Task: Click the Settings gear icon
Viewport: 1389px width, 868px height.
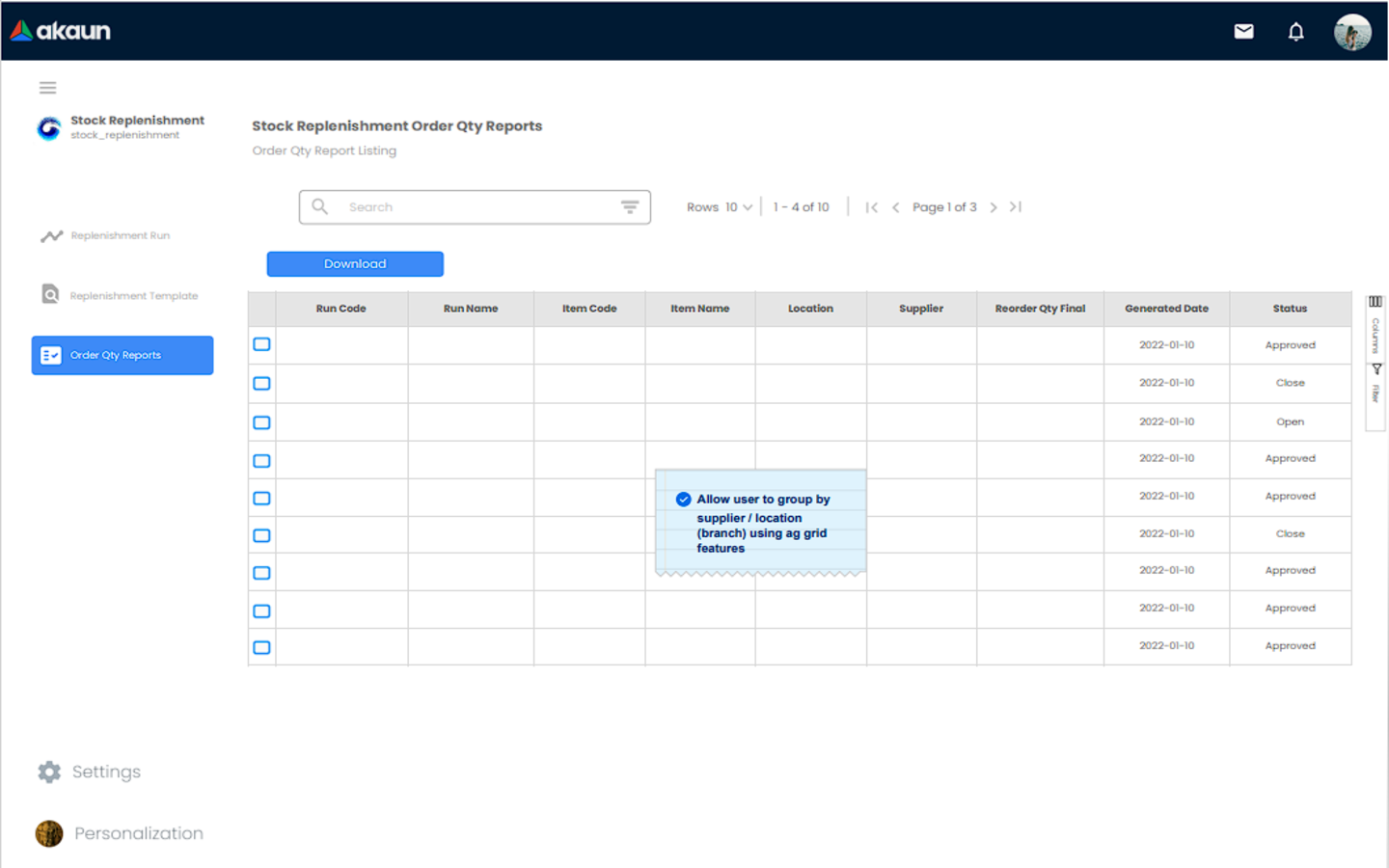Action: point(49,772)
